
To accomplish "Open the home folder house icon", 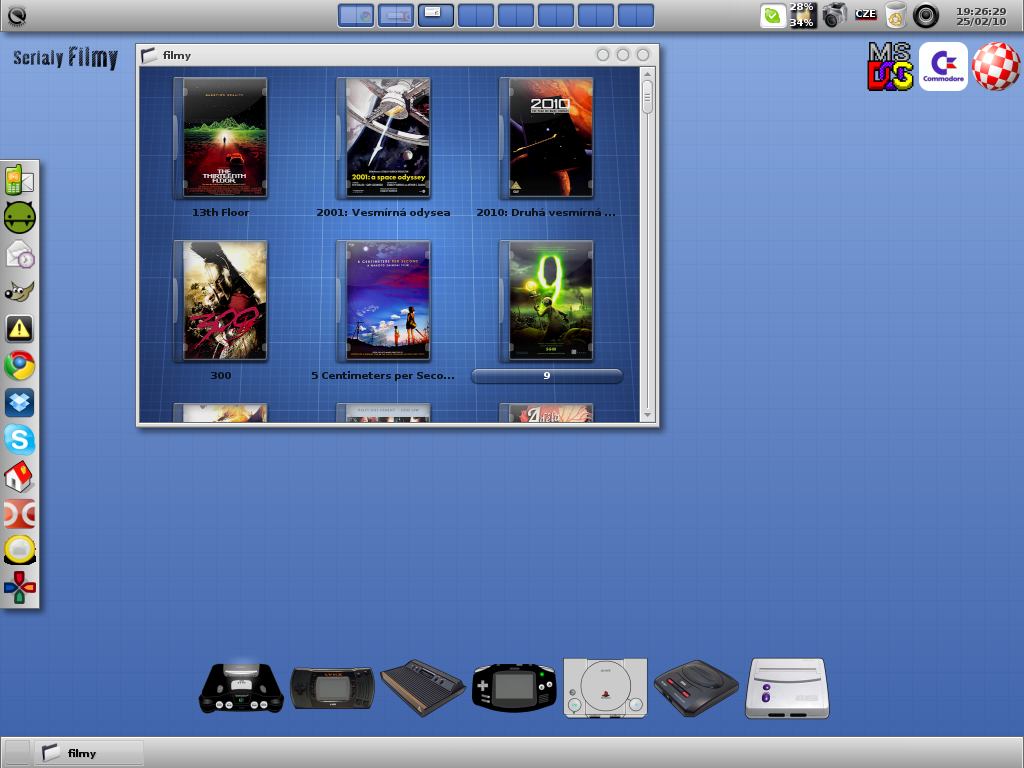I will coord(20,477).
